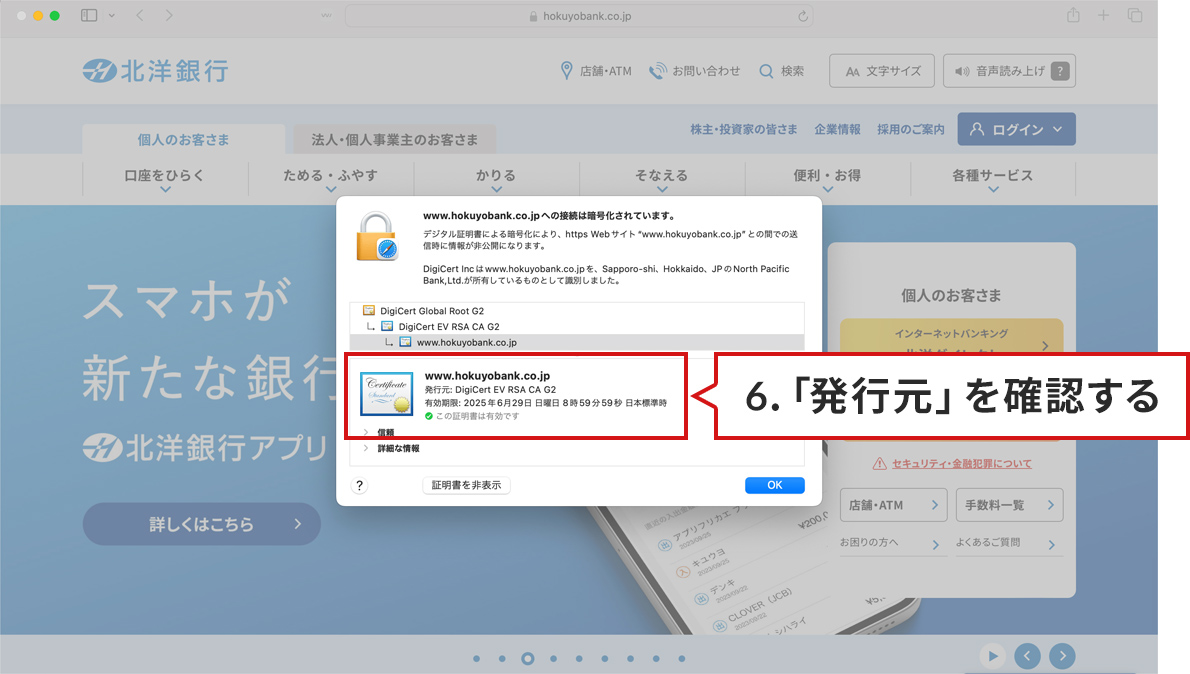
Task: Click 音声読み上げ button
Action: click(1009, 71)
